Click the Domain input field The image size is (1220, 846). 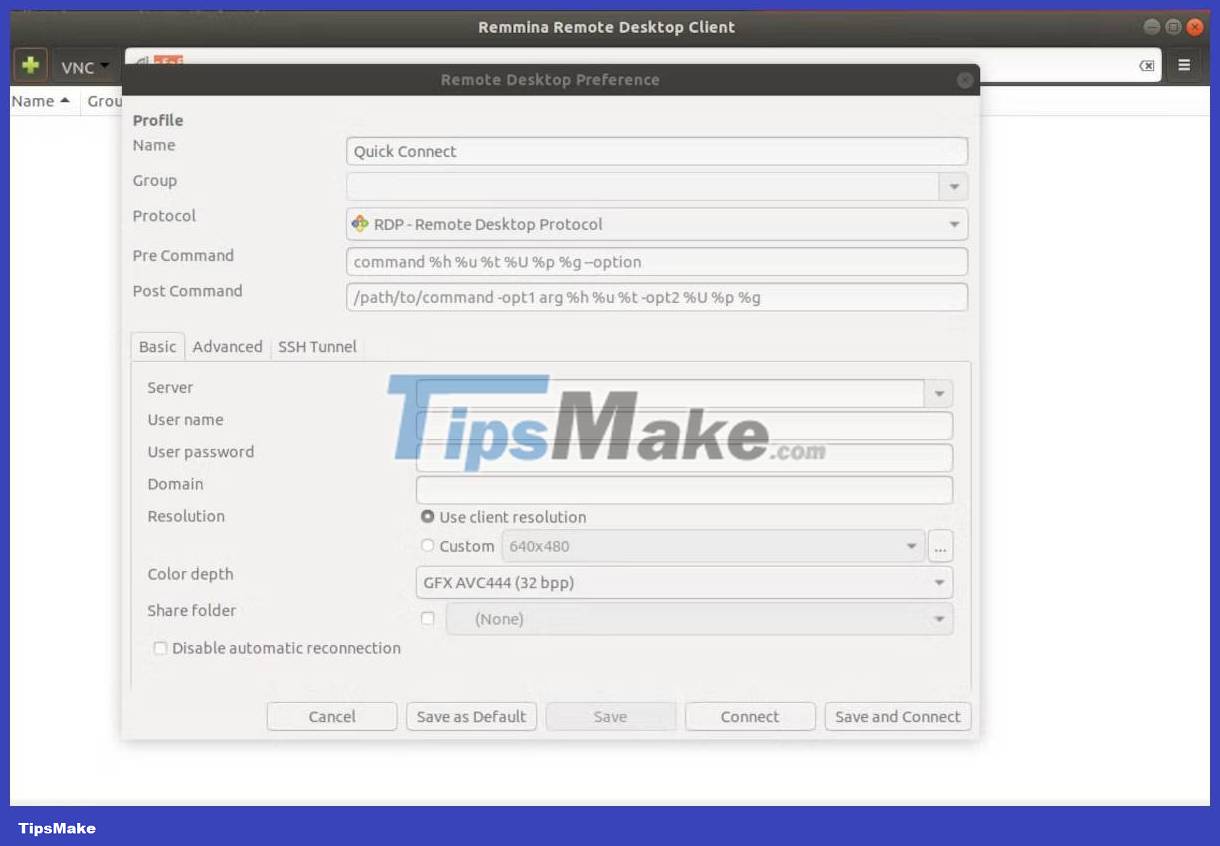coord(684,490)
